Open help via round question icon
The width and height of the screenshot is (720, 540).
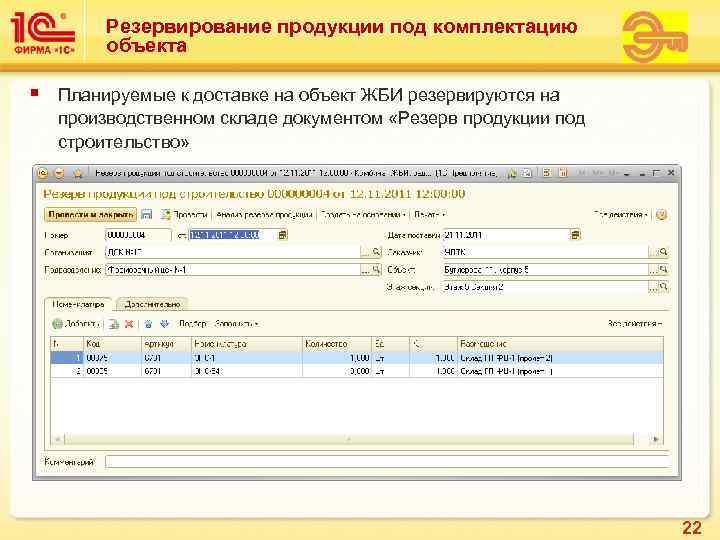coord(661,214)
